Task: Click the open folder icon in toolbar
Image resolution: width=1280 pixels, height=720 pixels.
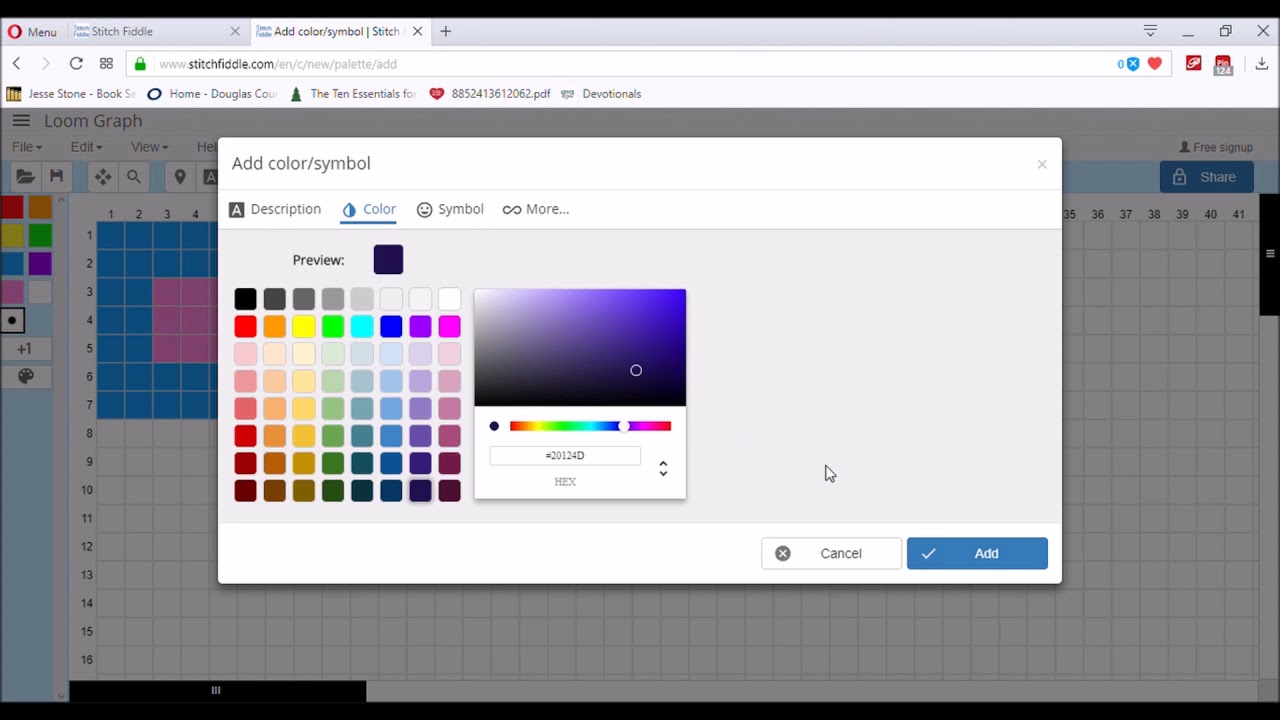Action: (x=26, y=177)
